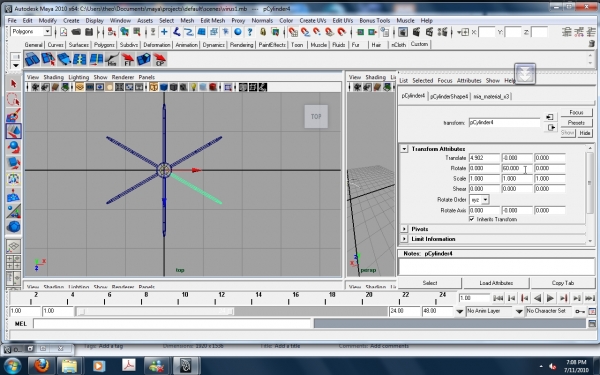The image size is (600, 375).
Task: Click the select camera icon in top view
Action: 35,87
